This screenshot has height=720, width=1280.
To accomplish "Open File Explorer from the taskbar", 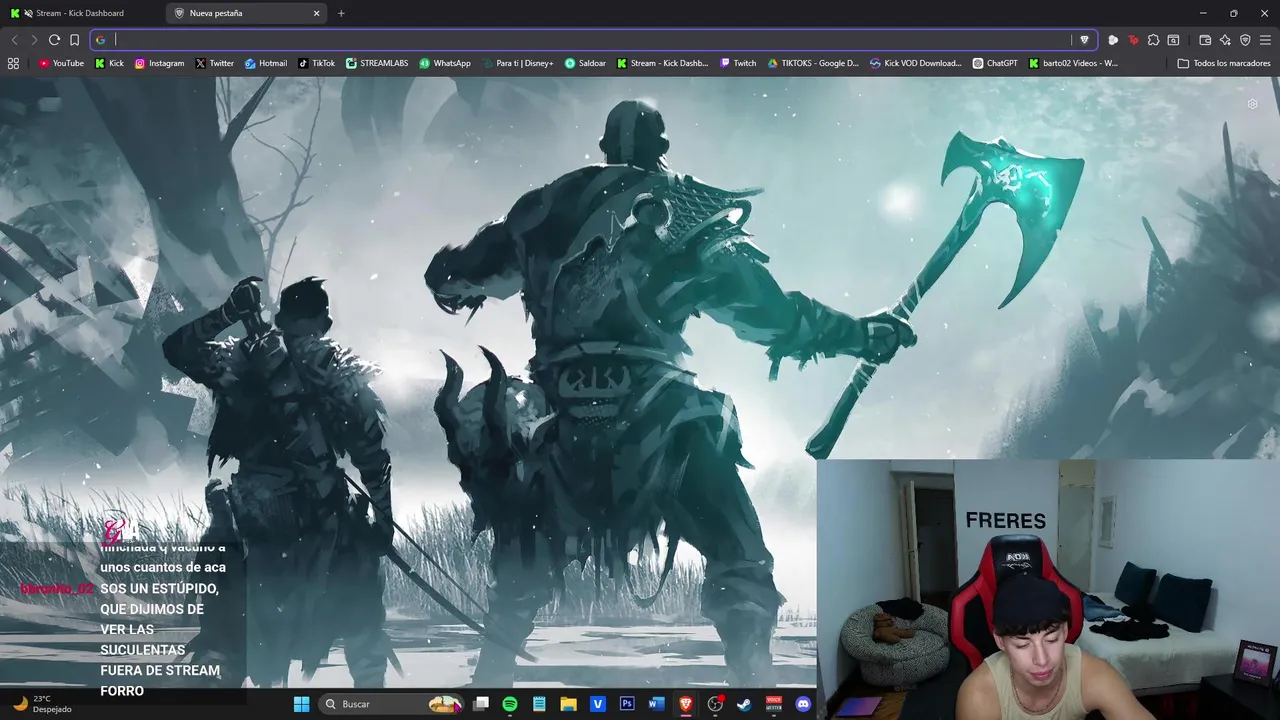I will point(568,704).
